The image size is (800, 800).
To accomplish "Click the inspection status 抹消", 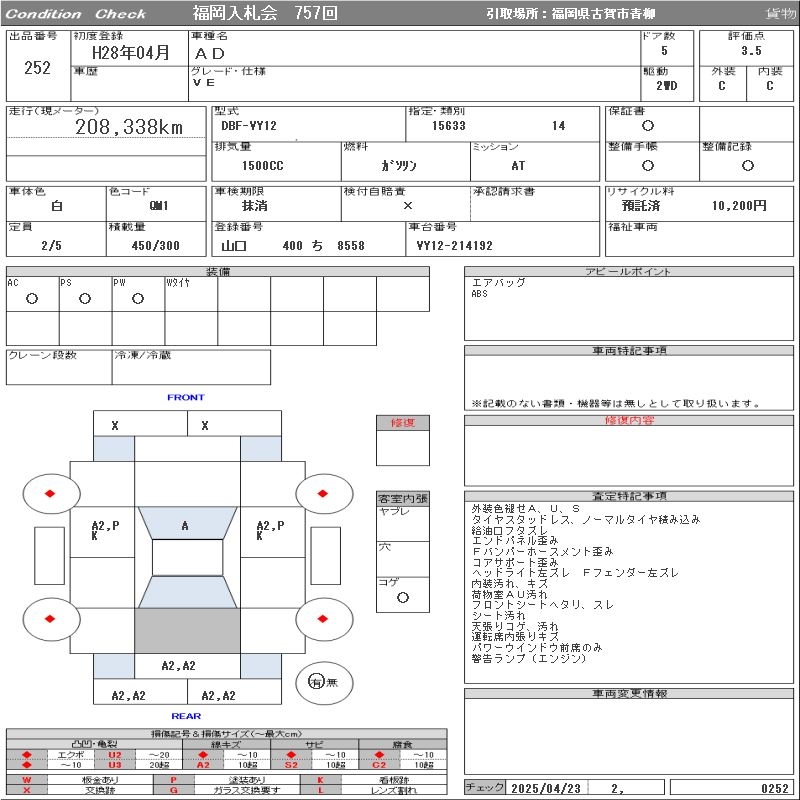I will (255, 206).
